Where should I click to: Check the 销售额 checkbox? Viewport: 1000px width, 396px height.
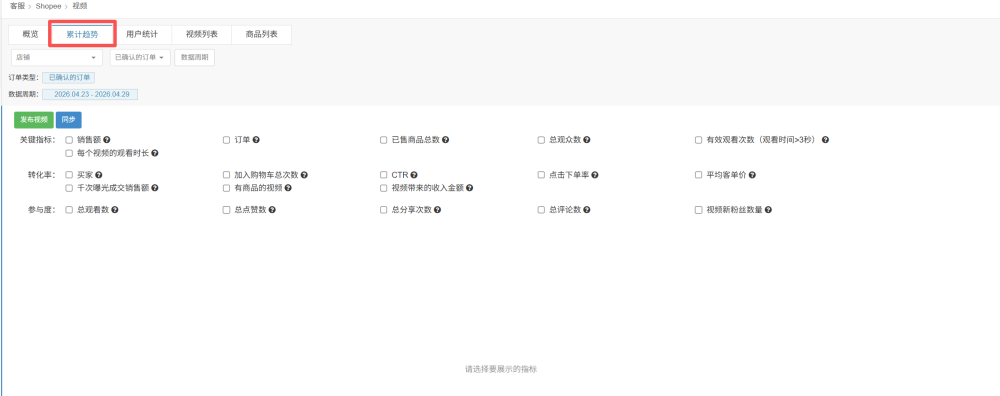pos(69,140)
